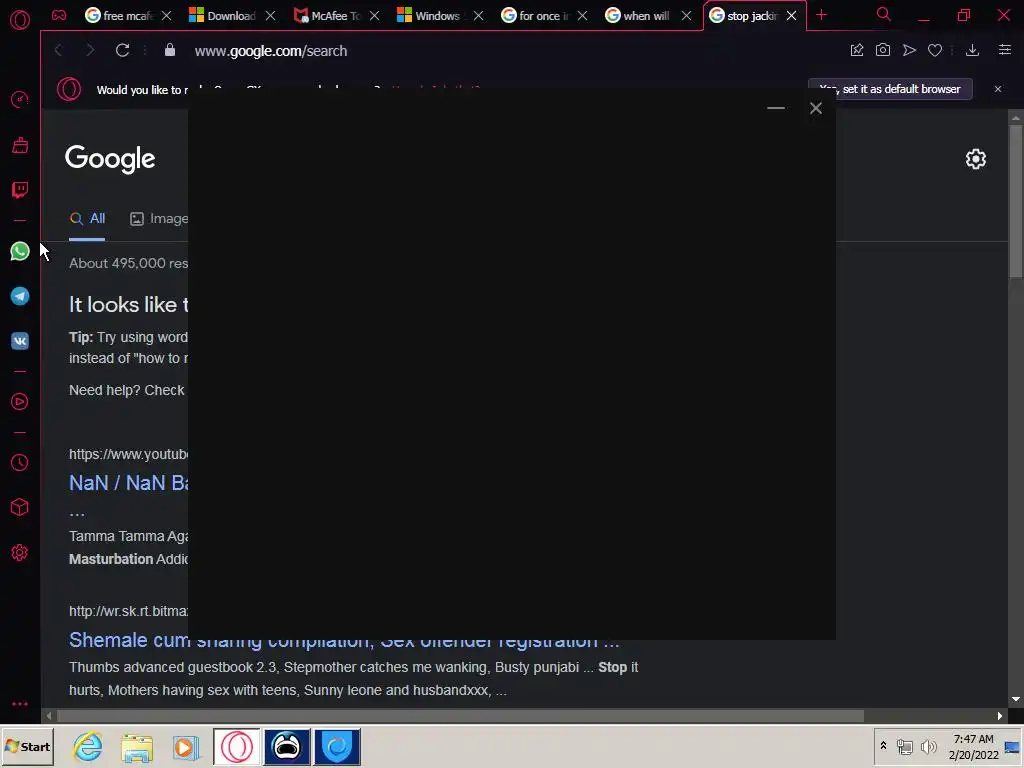The height and width of the screenshot is (768, 1024).
Task: Click the Google logo
Action: (x=110, y=158)
